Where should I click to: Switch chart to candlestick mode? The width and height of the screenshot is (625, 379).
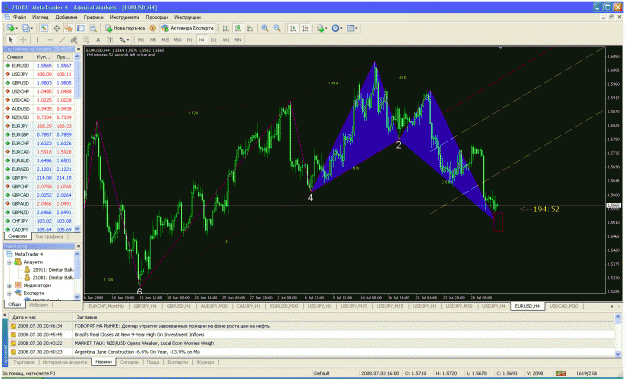[238, 28]
